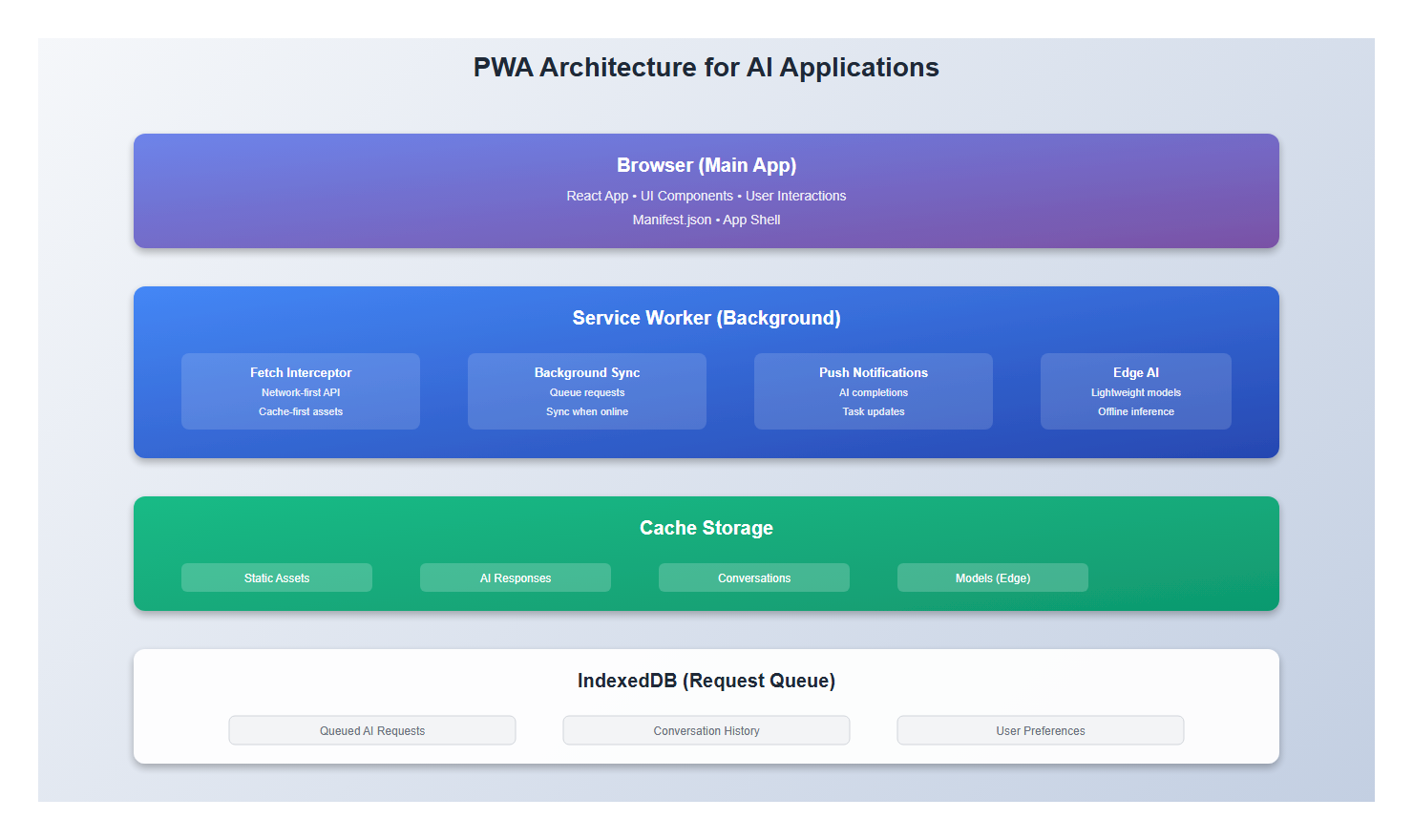Click the AI Responses cache item
1413x840 pixels.
515,577
